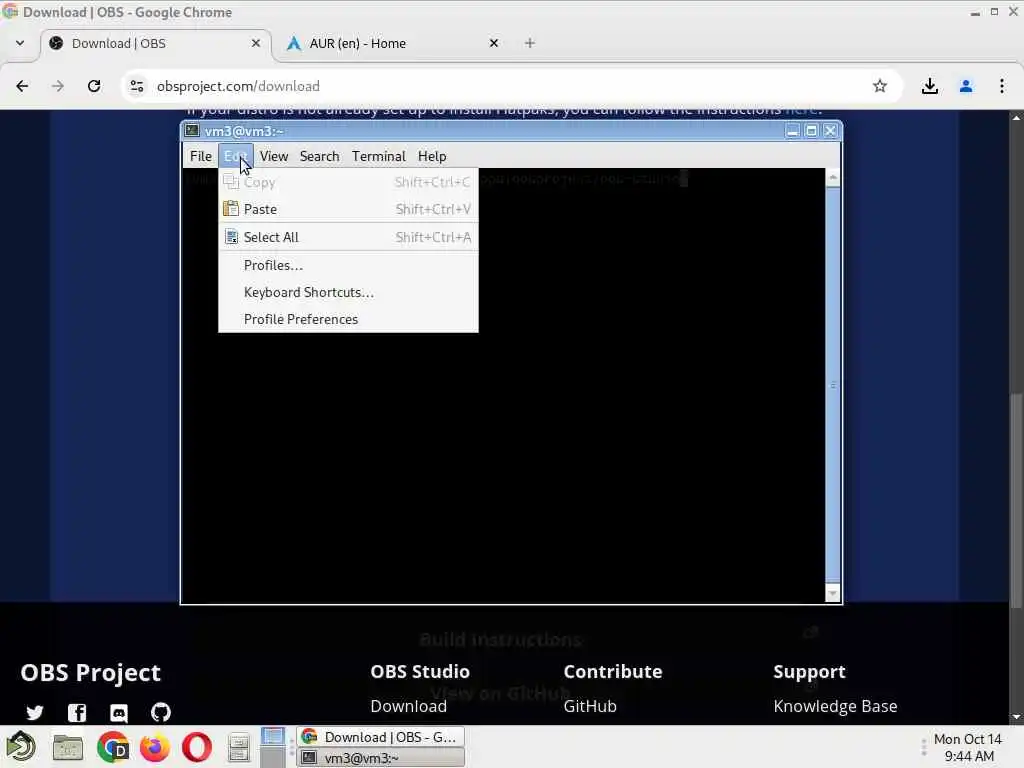Open Chrome downloads icon

click(930, 86)
